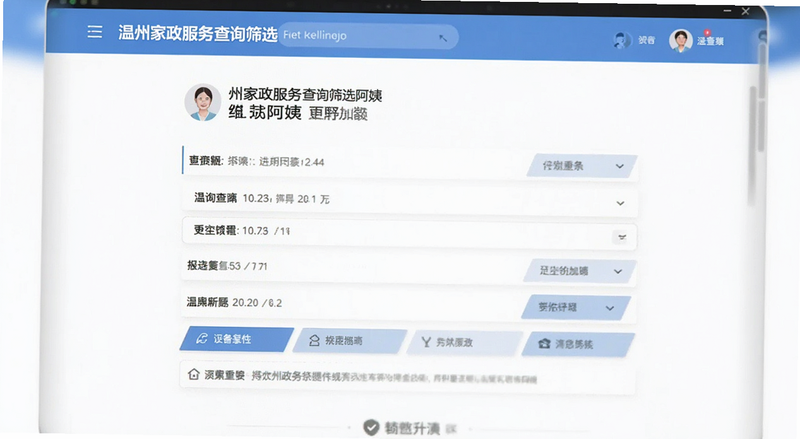Minimize the window
Screen dimensions: 800x439
pos(727,11)
